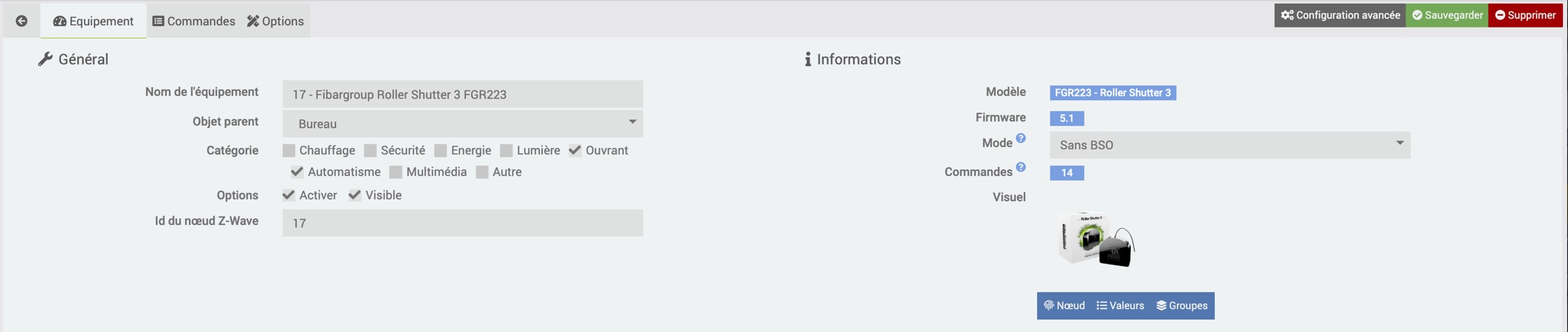Save the equipment with Sauvegarder
Screen dimensions: 1568x332
(x=1447, y=15)
